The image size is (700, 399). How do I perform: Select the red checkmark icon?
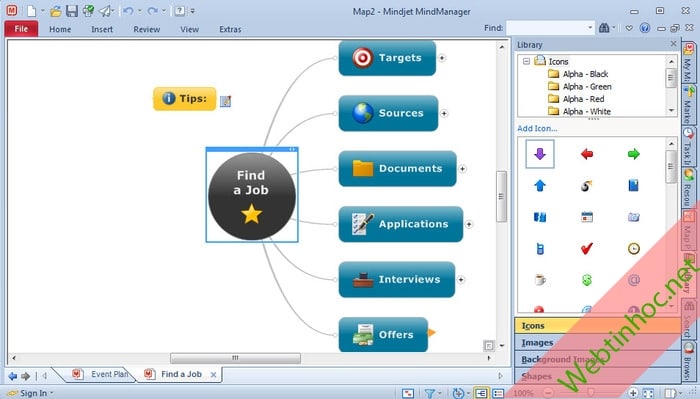[x=587, y=248]
